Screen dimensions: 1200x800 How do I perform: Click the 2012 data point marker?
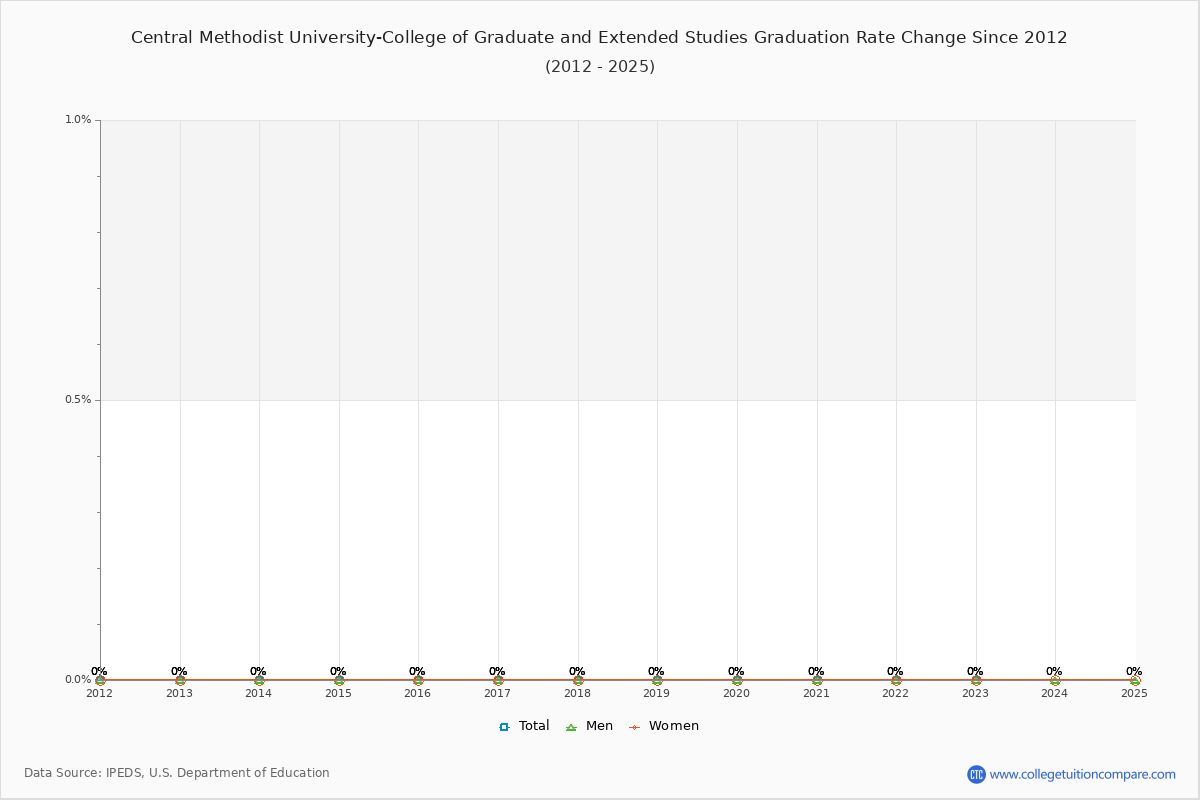tap(100, 680)
